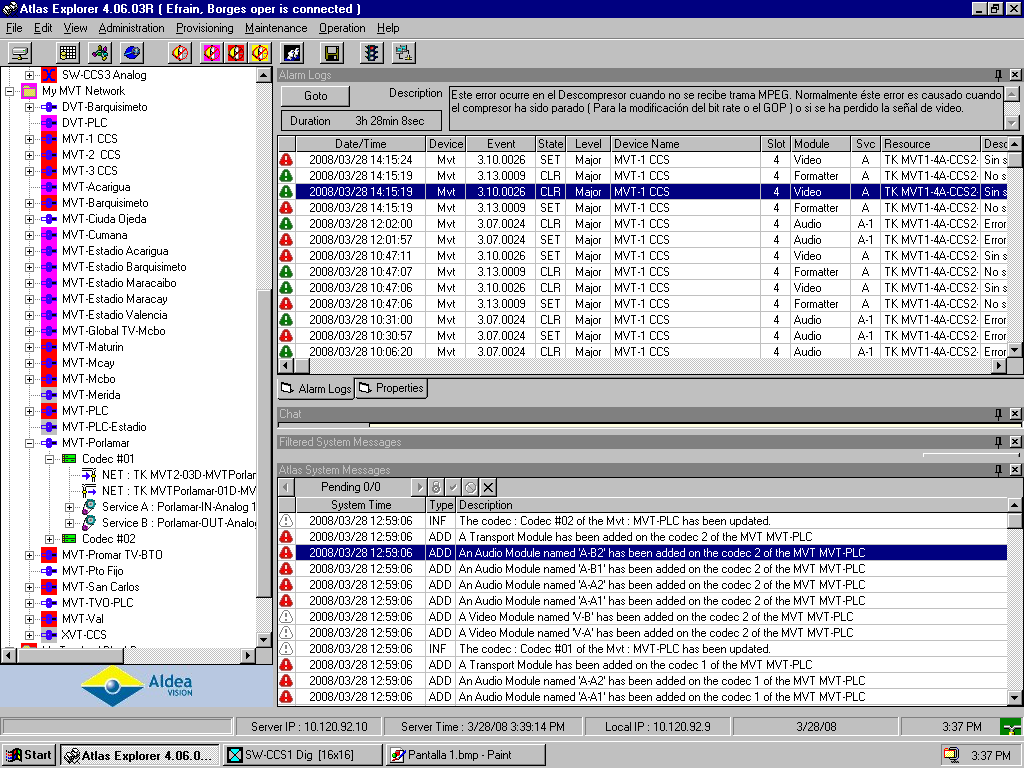
Task: Expand the Codec #02 node
Action: coord(50,539)
